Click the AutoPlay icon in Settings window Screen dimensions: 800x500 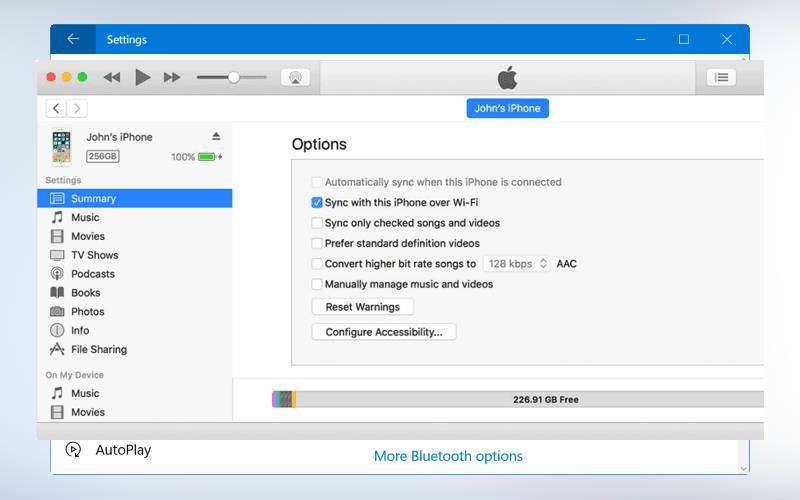point(73,449)
